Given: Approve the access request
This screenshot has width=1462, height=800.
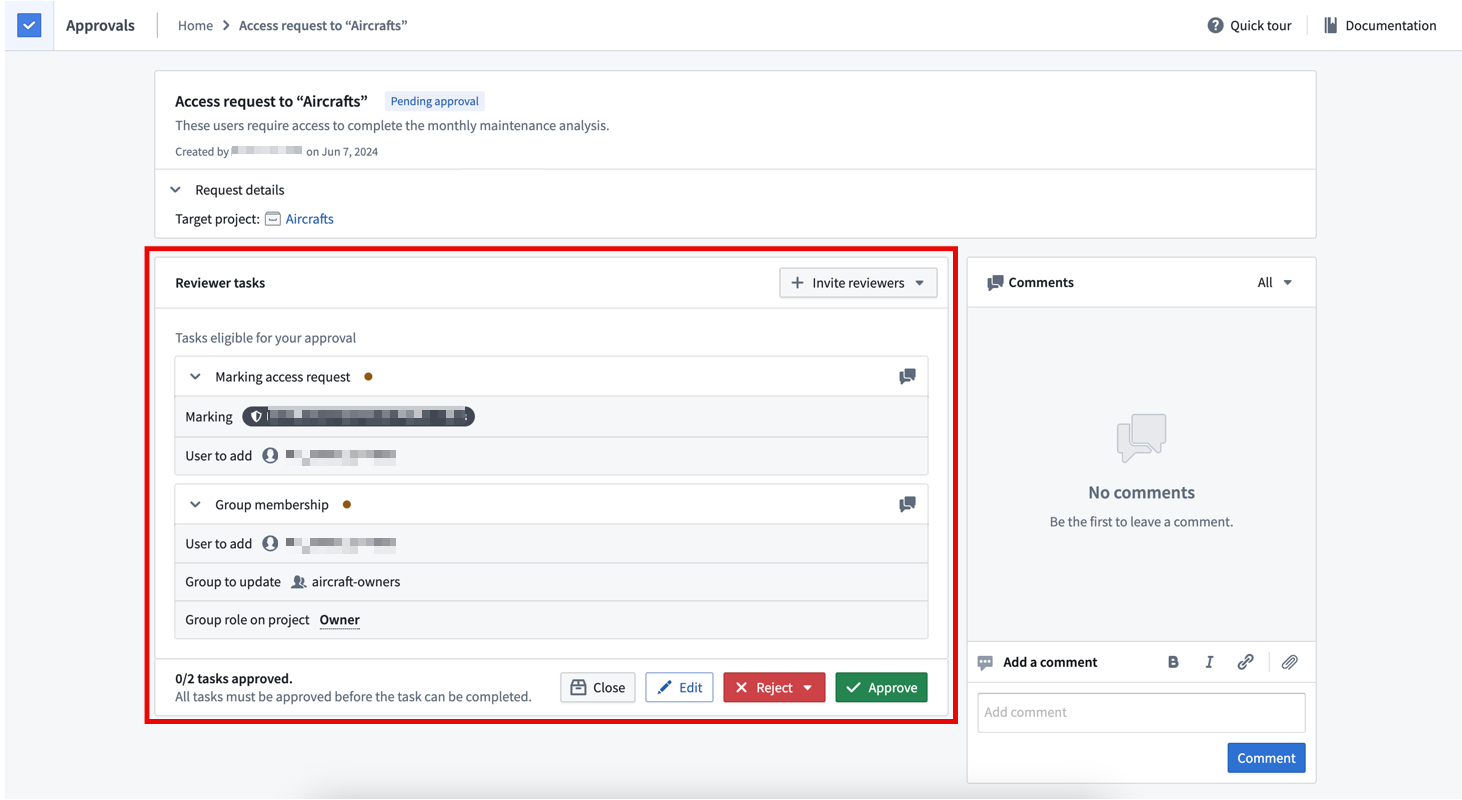Looking at the screenshot, I should (881, 688).
